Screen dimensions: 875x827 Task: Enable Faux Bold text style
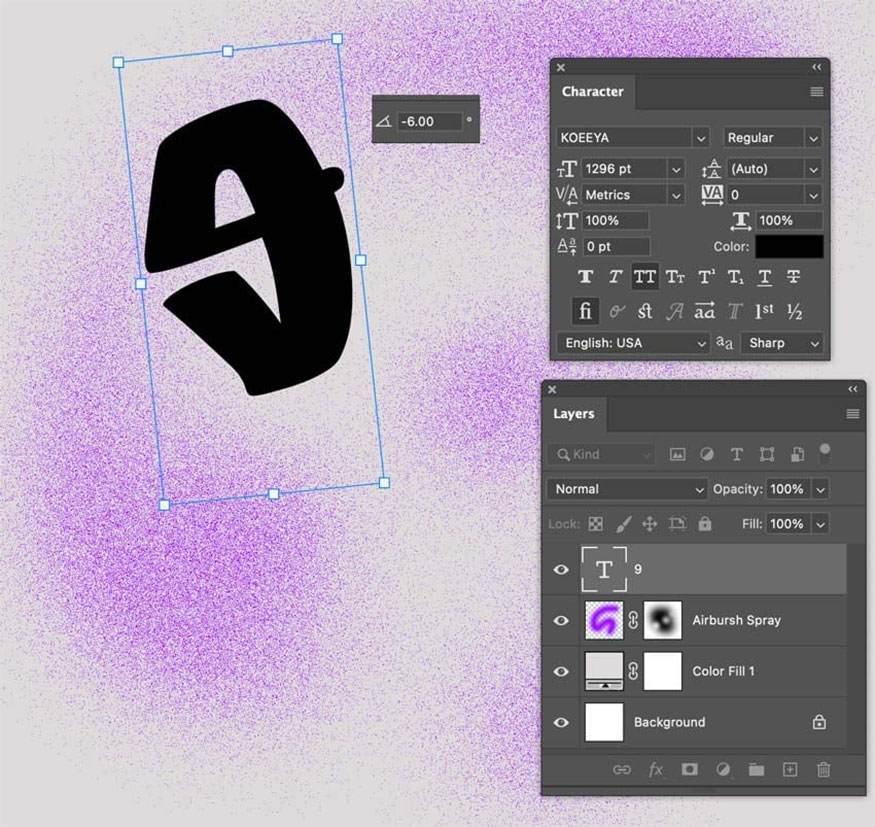coord(586,277)
